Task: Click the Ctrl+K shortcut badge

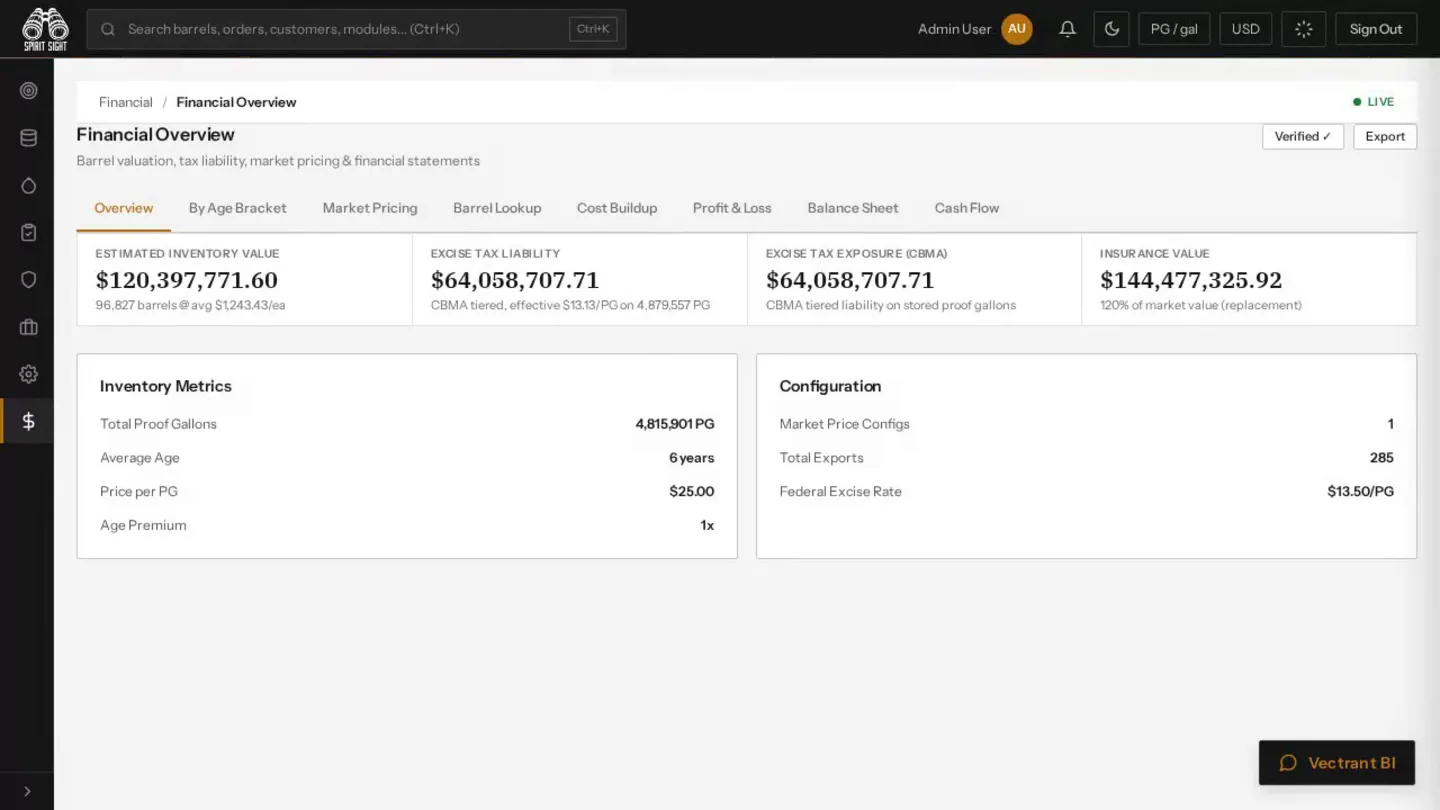Action: tap(593, 29)
